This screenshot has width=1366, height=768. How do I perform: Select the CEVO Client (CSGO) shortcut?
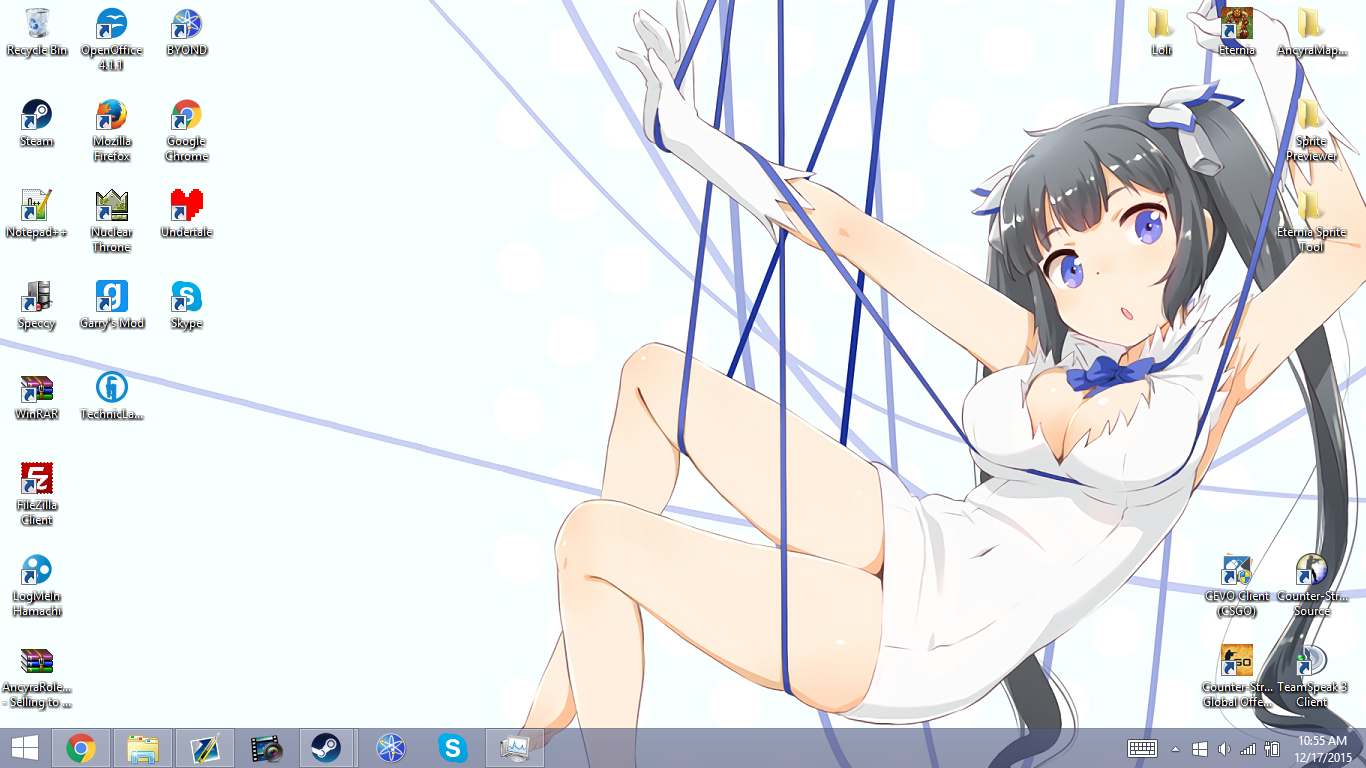[1237, 585]
